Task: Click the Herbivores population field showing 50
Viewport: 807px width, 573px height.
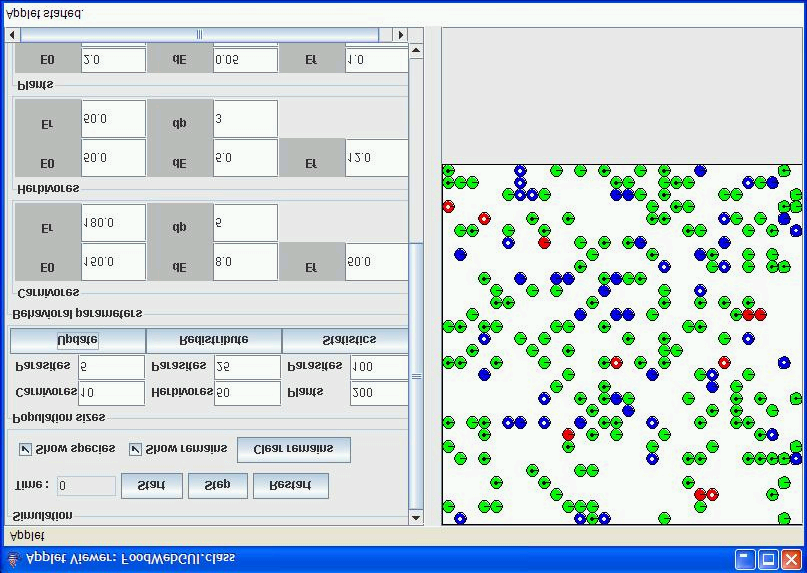Action: pos(247,393)
